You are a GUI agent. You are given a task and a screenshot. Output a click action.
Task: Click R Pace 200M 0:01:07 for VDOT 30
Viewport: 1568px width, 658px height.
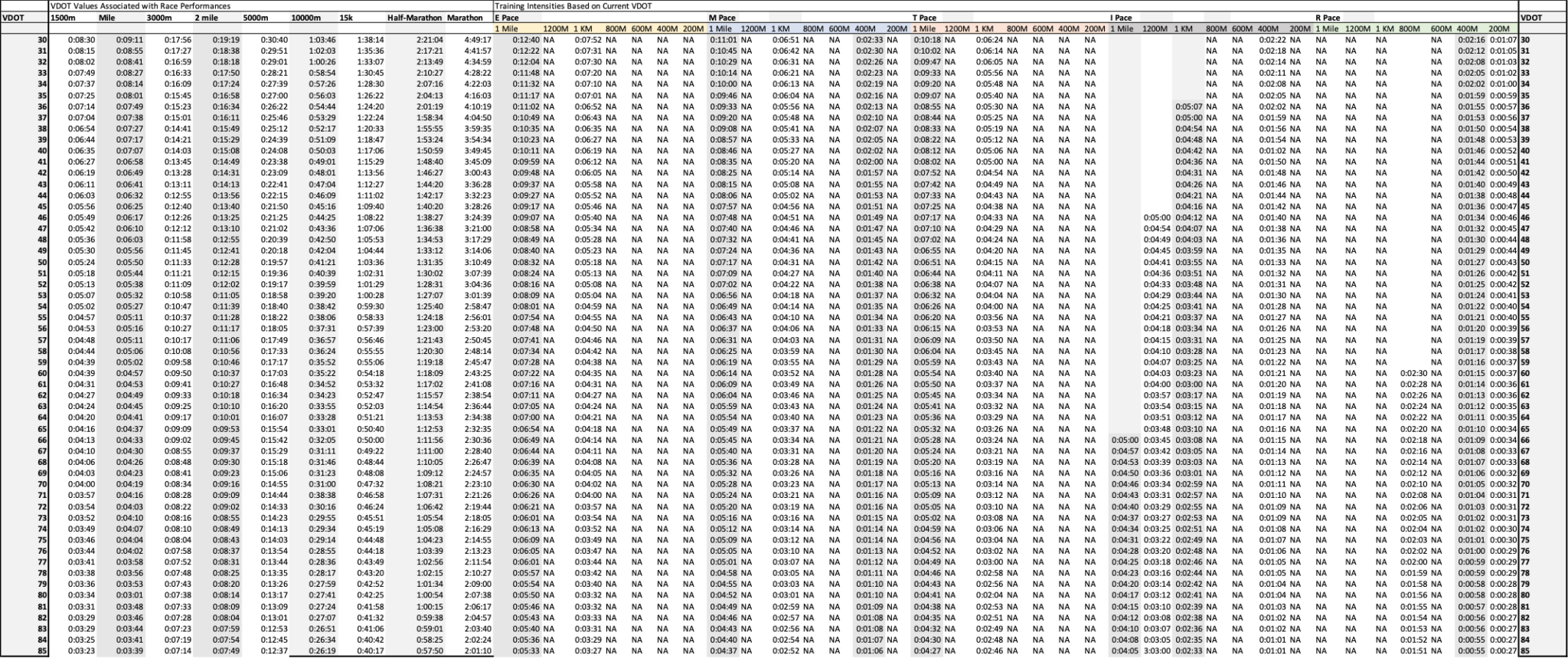pyautogui.click(x=1502, y=40)
